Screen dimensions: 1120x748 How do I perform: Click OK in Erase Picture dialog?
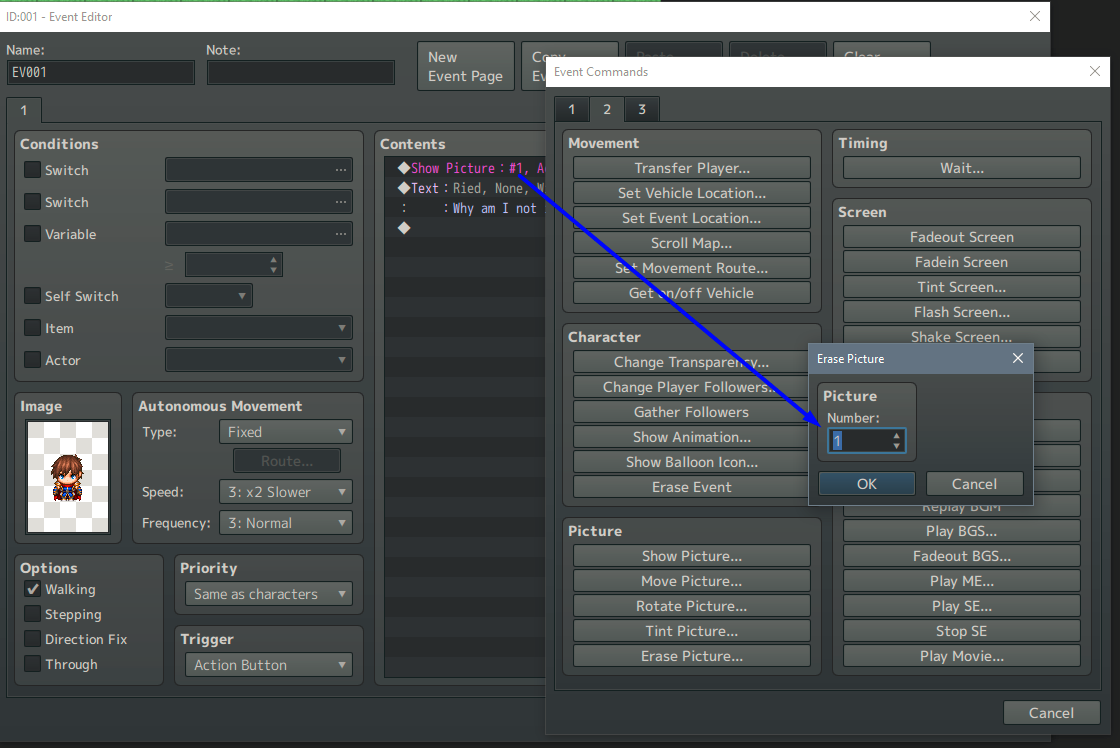coord(866,484)
